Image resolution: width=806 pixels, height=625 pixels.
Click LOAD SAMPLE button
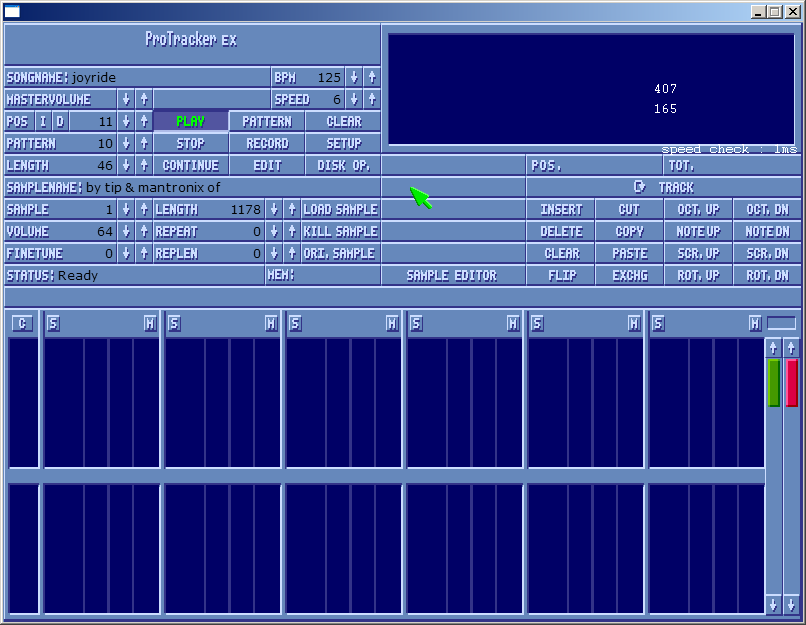[341, 209]
